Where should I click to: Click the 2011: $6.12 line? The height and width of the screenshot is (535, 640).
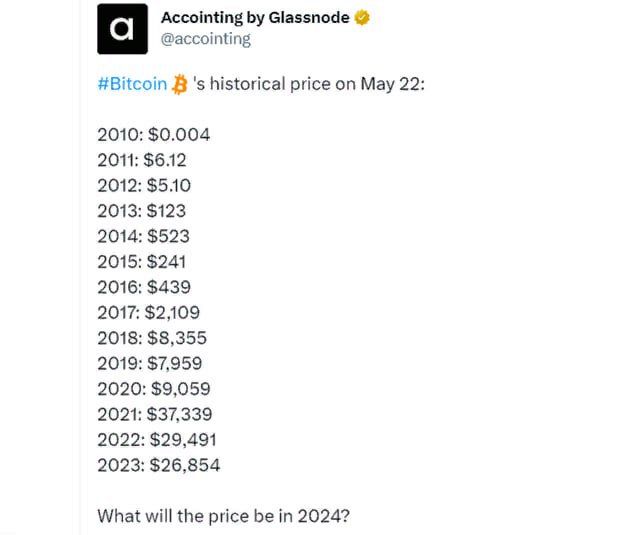tap(142, 160)
